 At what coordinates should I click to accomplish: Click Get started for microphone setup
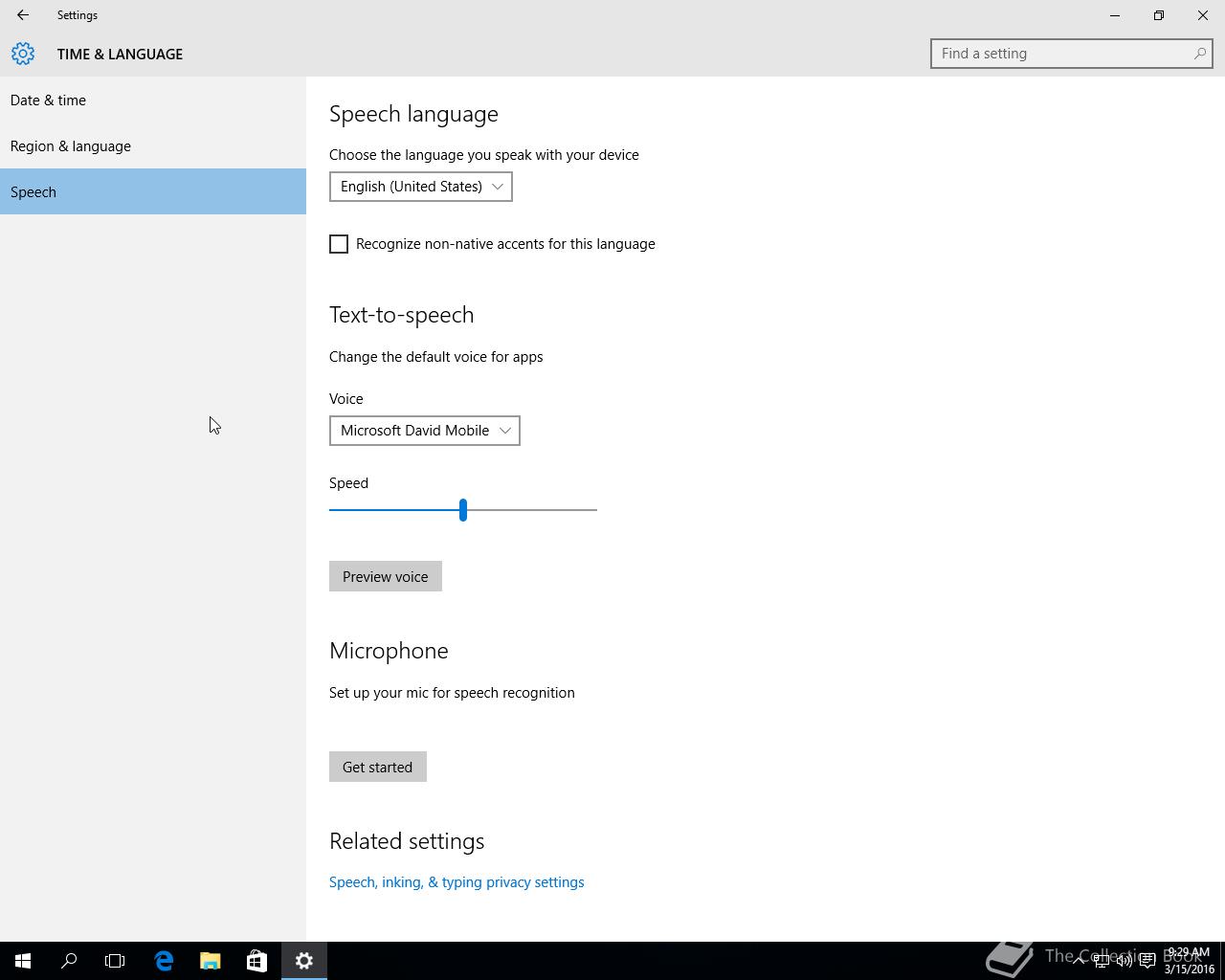pyautogui.click(x=378, y=767)
